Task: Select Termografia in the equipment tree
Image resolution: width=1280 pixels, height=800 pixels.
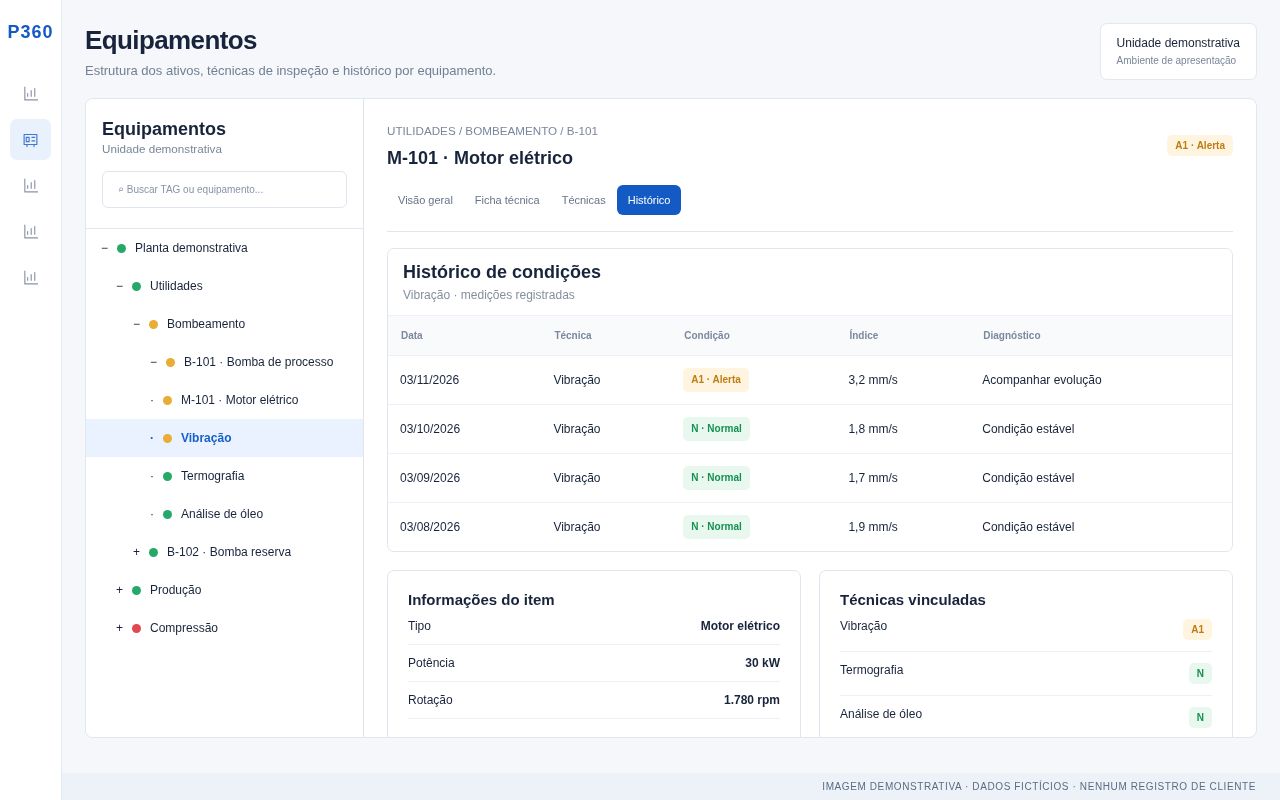Action: point(212,476)
